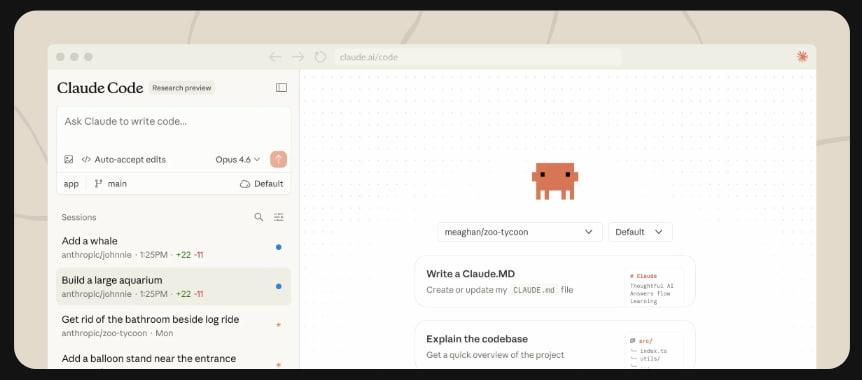Send the prompt with the arrow button
The width and height of the screenshot is (862, 380).
pos(279,159)
